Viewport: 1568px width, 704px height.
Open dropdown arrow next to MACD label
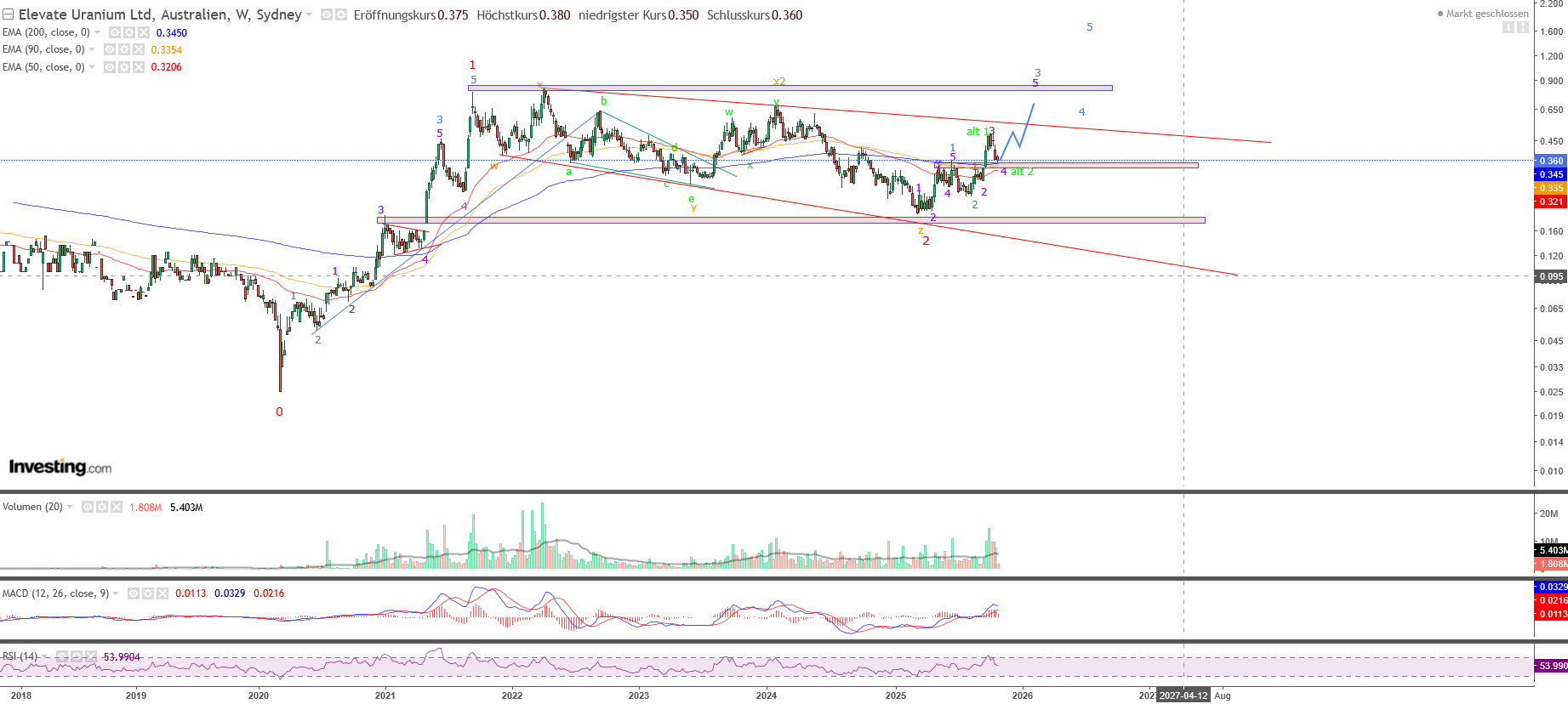[x=117, y=593]
